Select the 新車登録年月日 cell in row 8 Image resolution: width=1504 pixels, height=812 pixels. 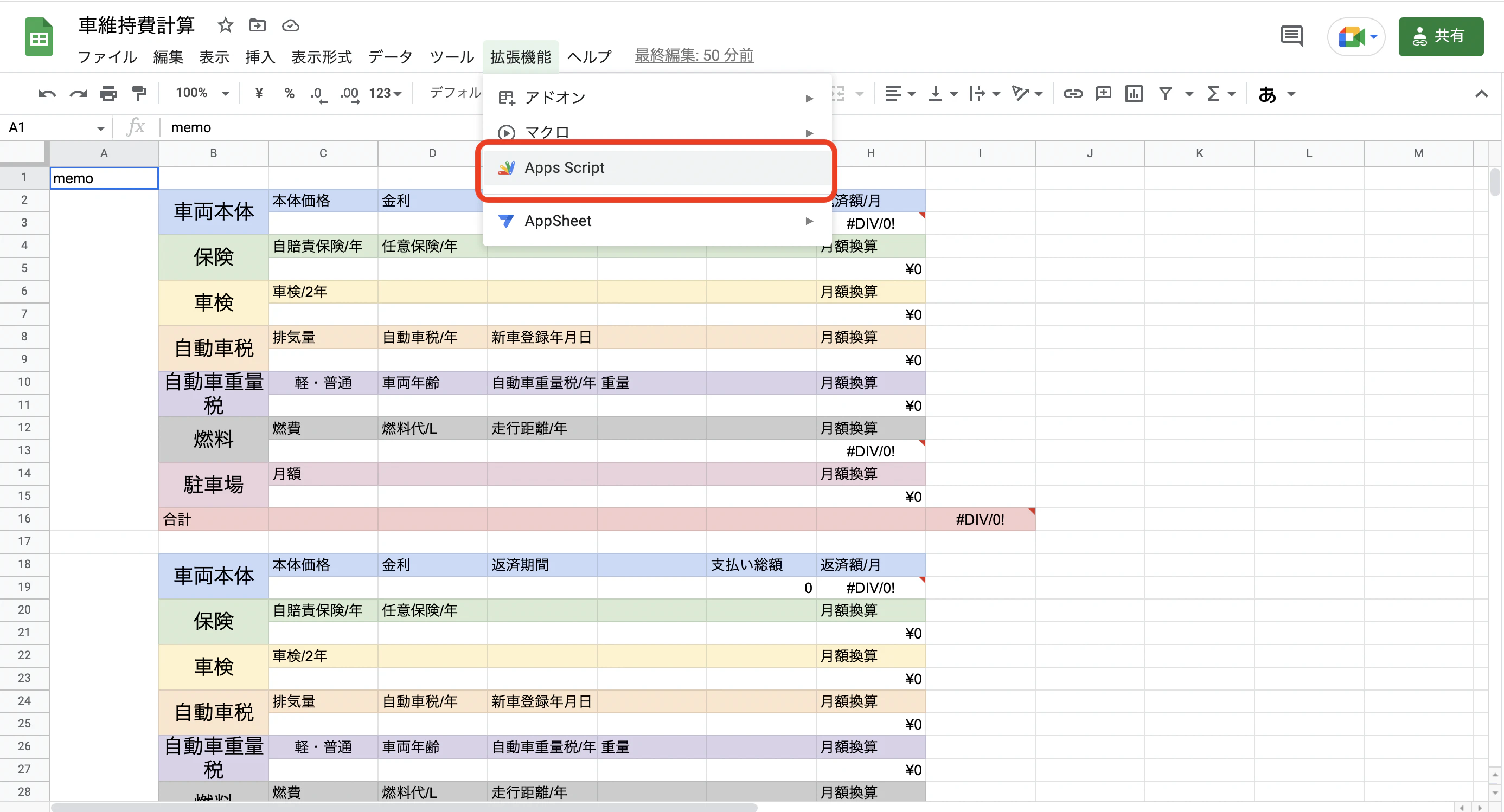pos(542,337)
